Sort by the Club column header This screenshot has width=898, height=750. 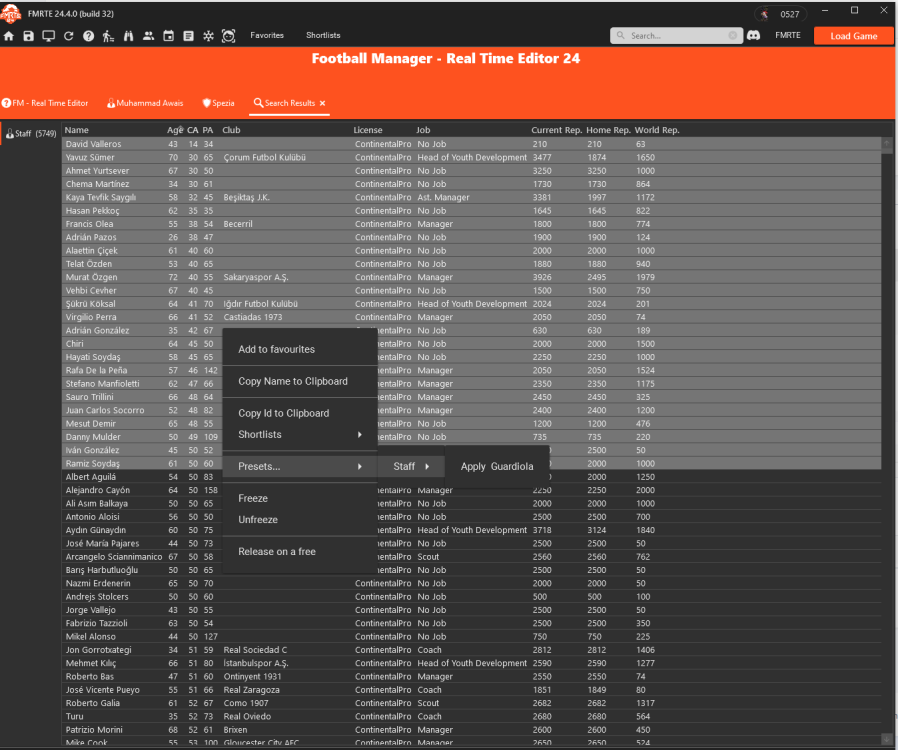[x=231, y=130]
